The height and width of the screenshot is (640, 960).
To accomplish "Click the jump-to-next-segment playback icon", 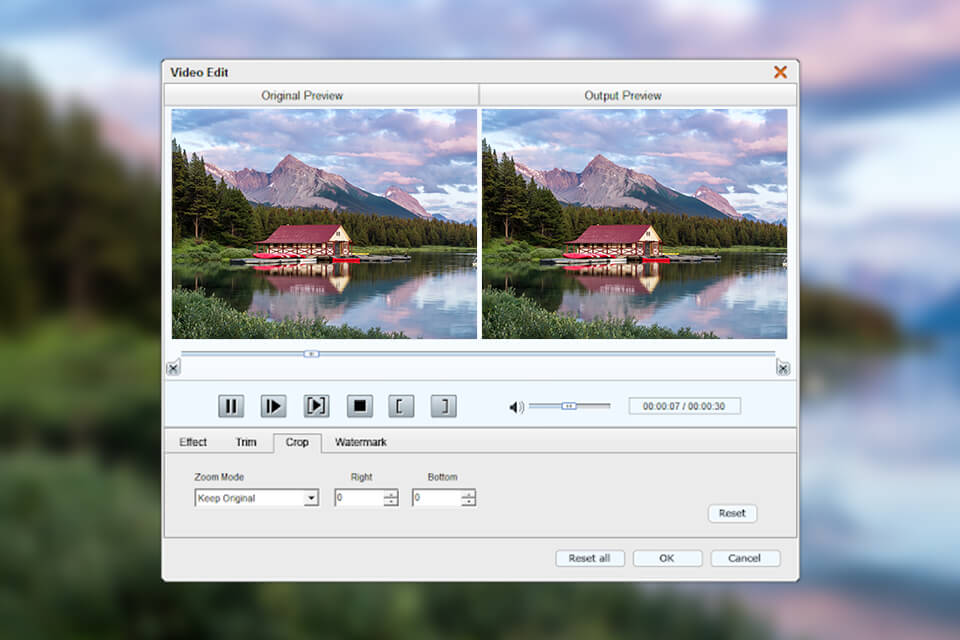I will (x=317, y=405).
